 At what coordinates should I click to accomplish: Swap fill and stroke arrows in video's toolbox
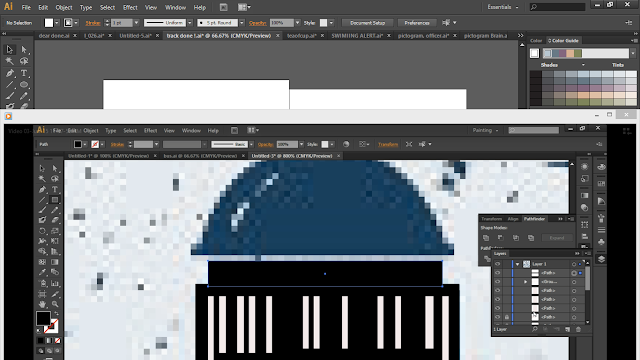point(57,313)
